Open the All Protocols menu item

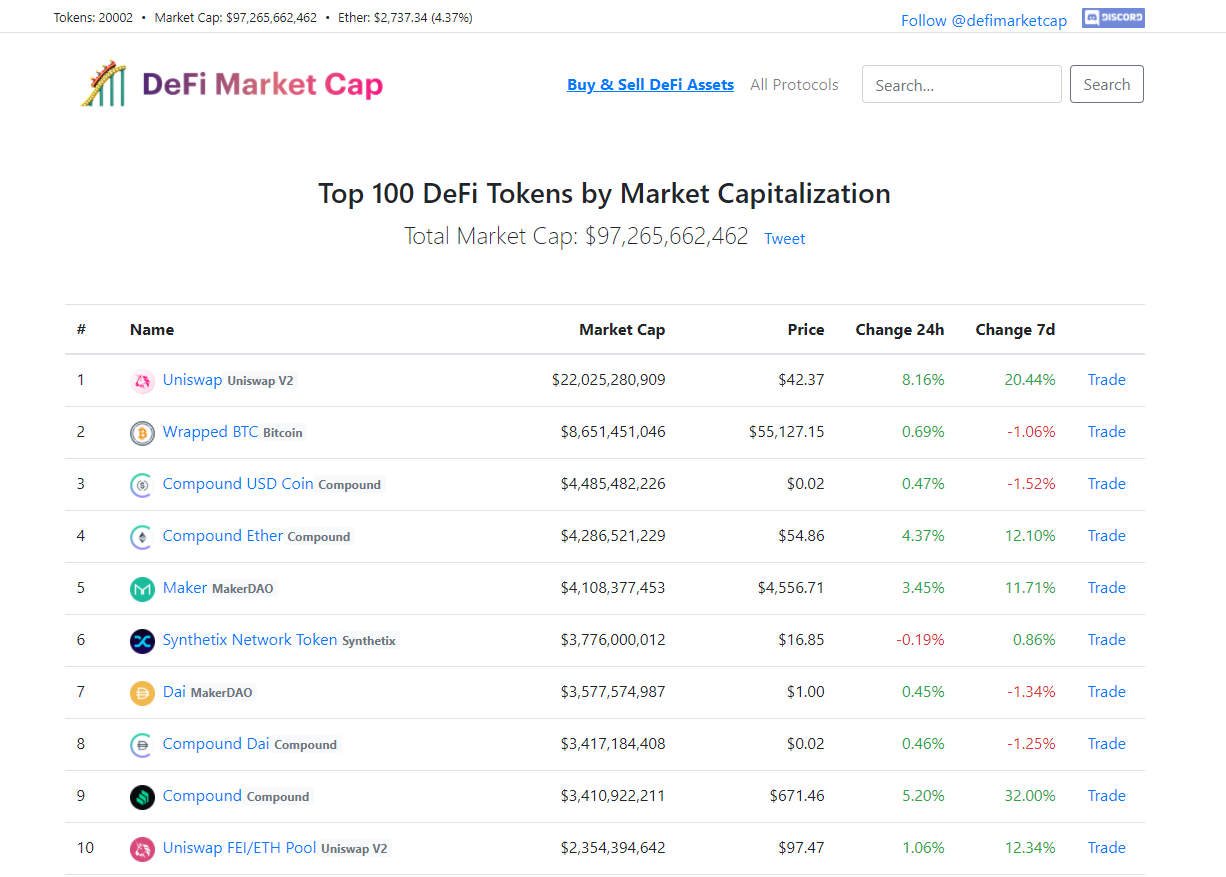tap(794, 85)
